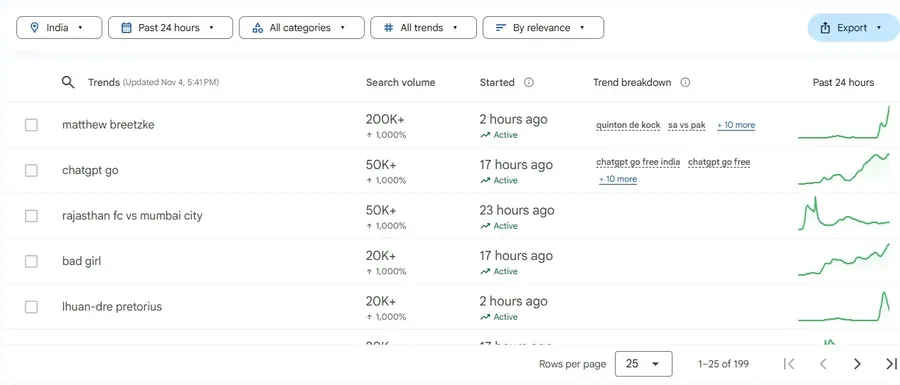The width and height of the screenshot is (900, 385).
Task: Go to the first page of results
Action: click(x=789, y=364)
